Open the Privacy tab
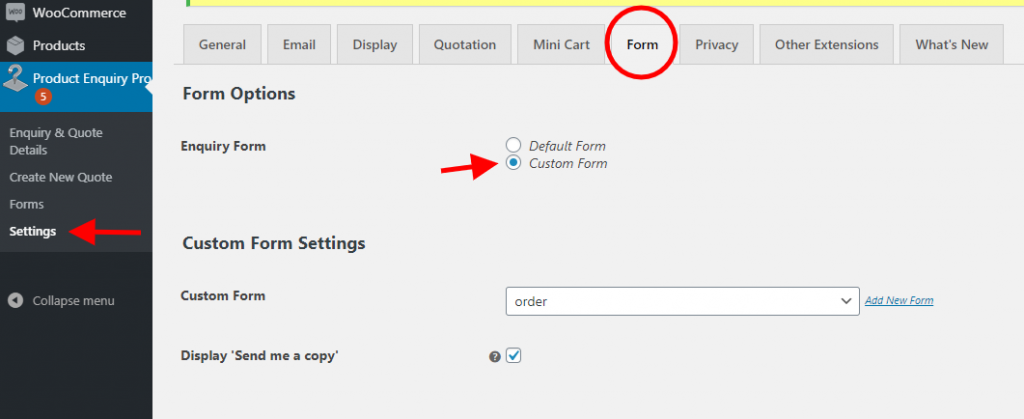 (x=716, y=44)
